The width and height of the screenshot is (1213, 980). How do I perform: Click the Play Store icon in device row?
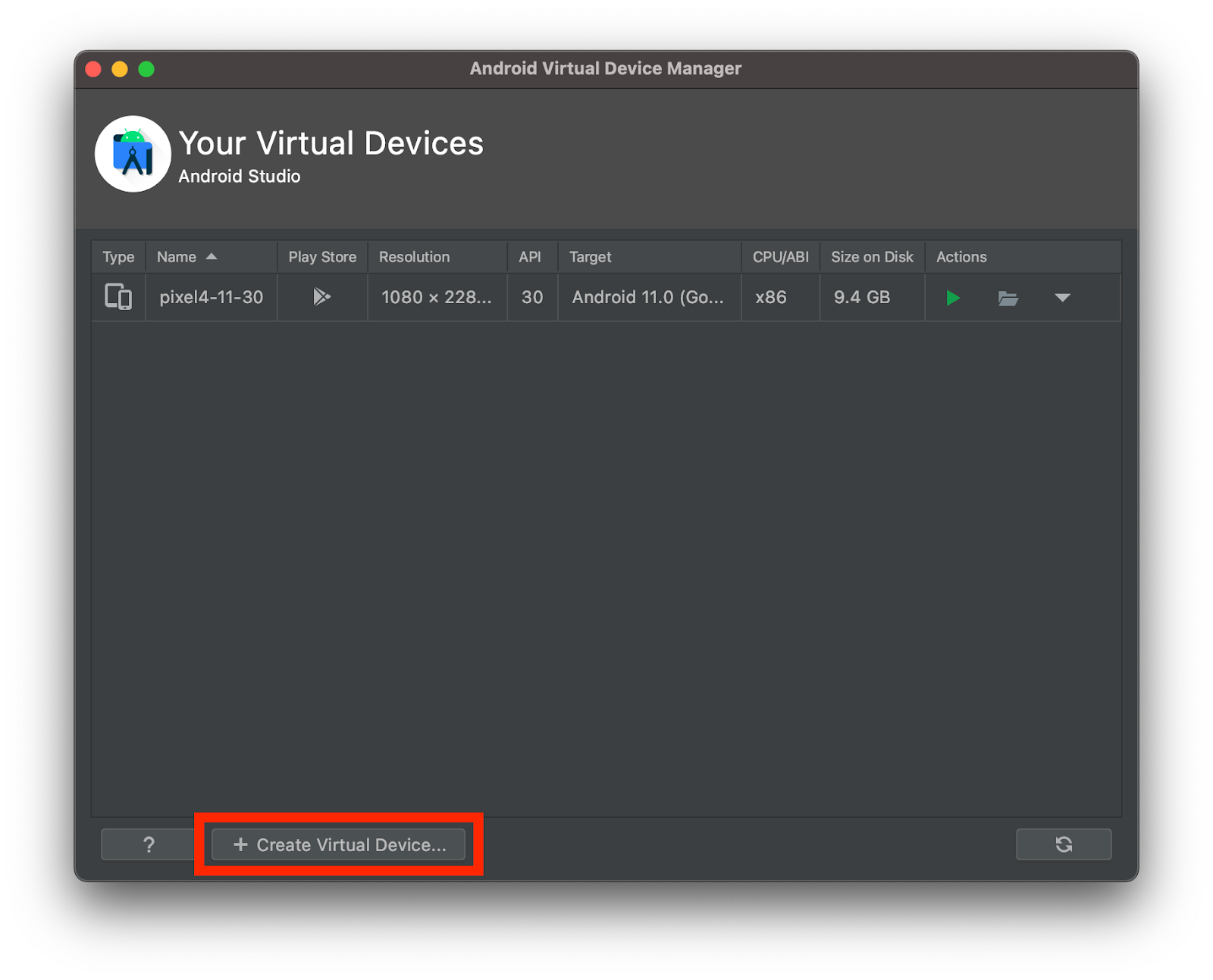(321, 296)
